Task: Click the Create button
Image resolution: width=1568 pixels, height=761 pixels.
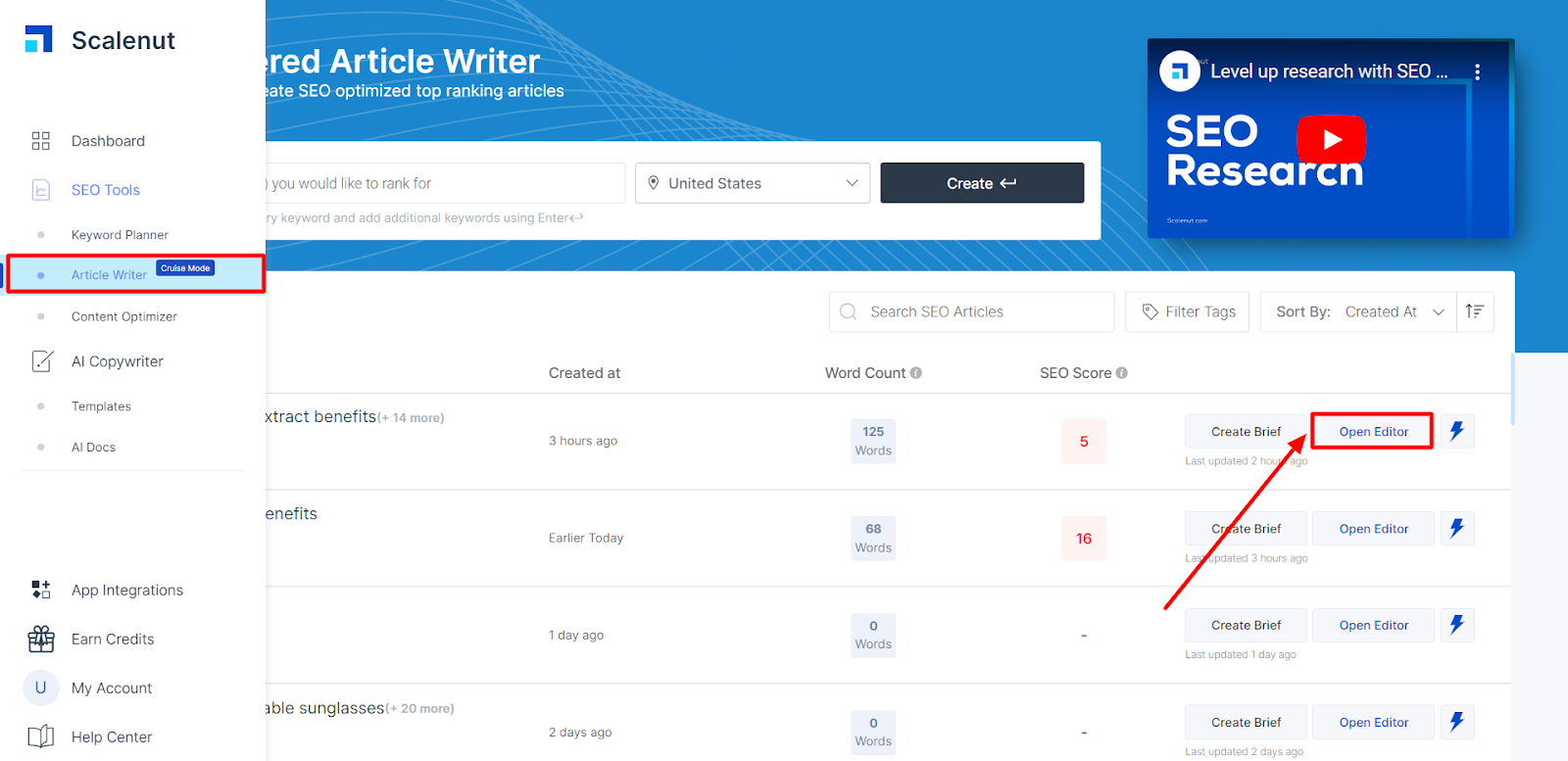Action: tap(982, 183)
